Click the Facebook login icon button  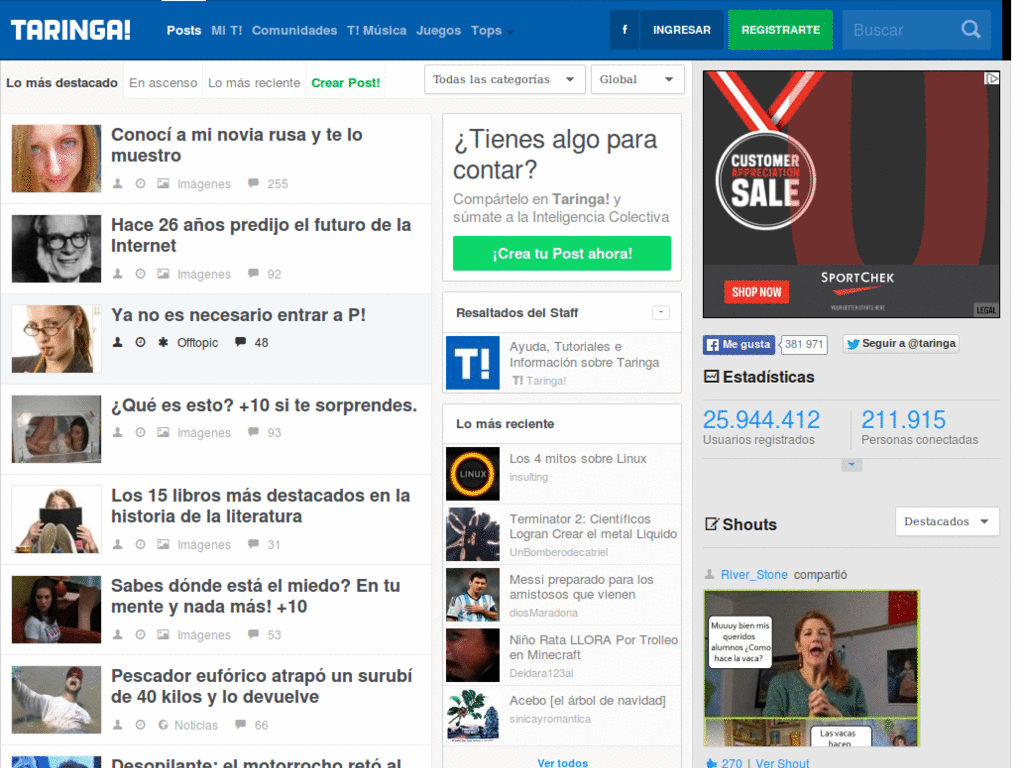pyautogui.click(x=624, y=30)
